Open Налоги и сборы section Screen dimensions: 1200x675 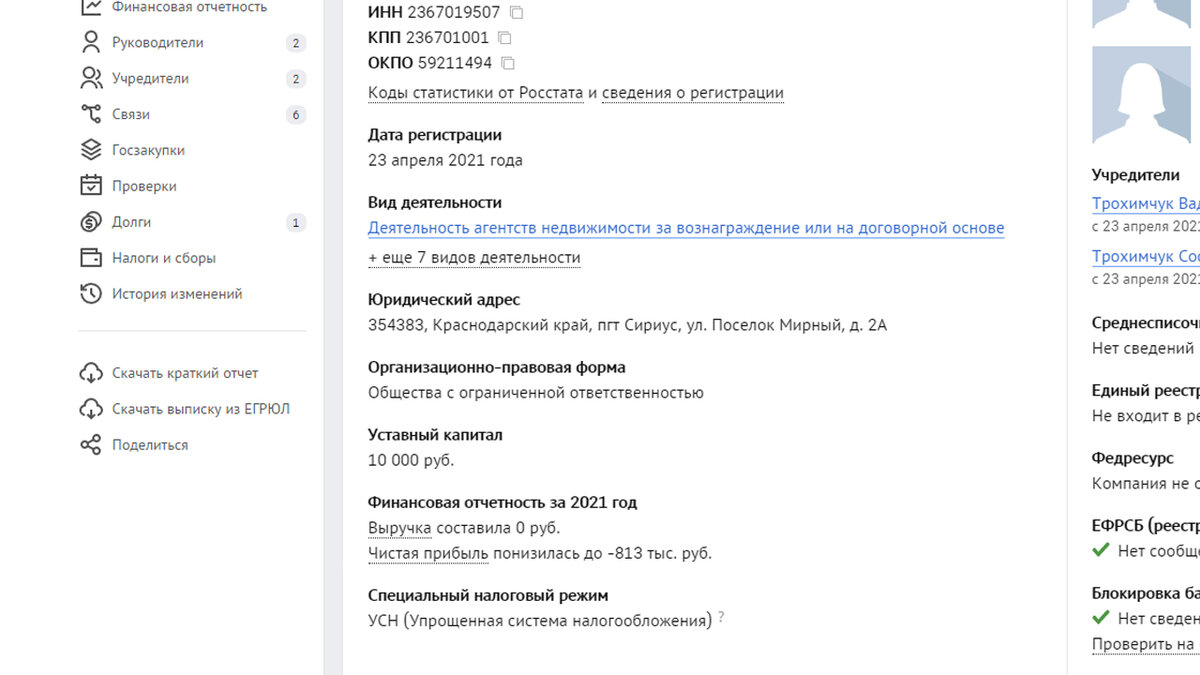[x=164, y=259]
